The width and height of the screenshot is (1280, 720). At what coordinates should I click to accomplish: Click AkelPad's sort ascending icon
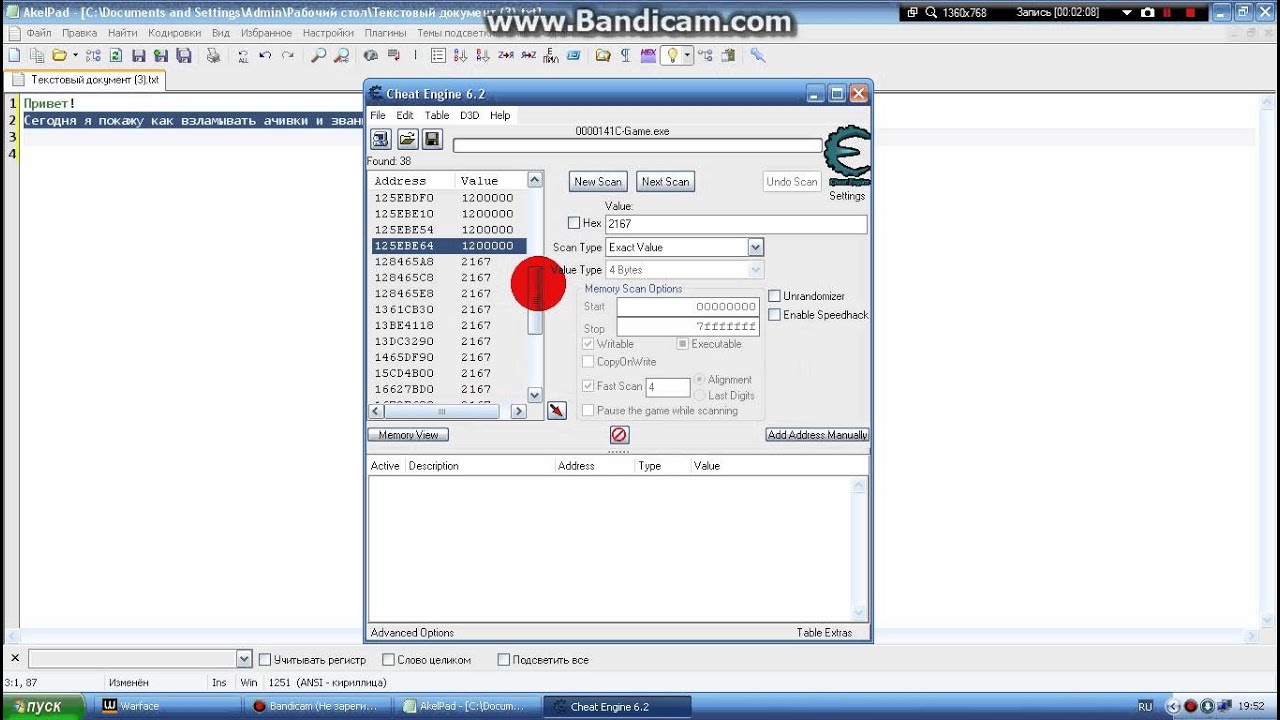460,55
